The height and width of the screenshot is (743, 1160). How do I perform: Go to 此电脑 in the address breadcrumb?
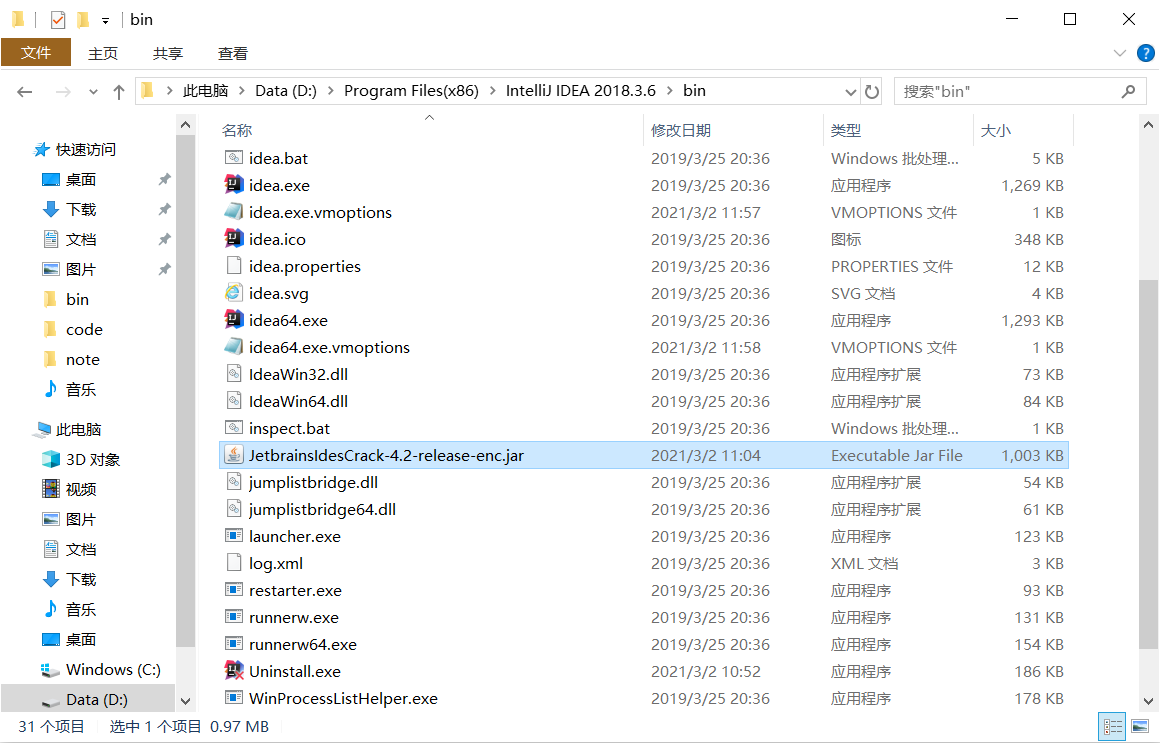(205, 91)
